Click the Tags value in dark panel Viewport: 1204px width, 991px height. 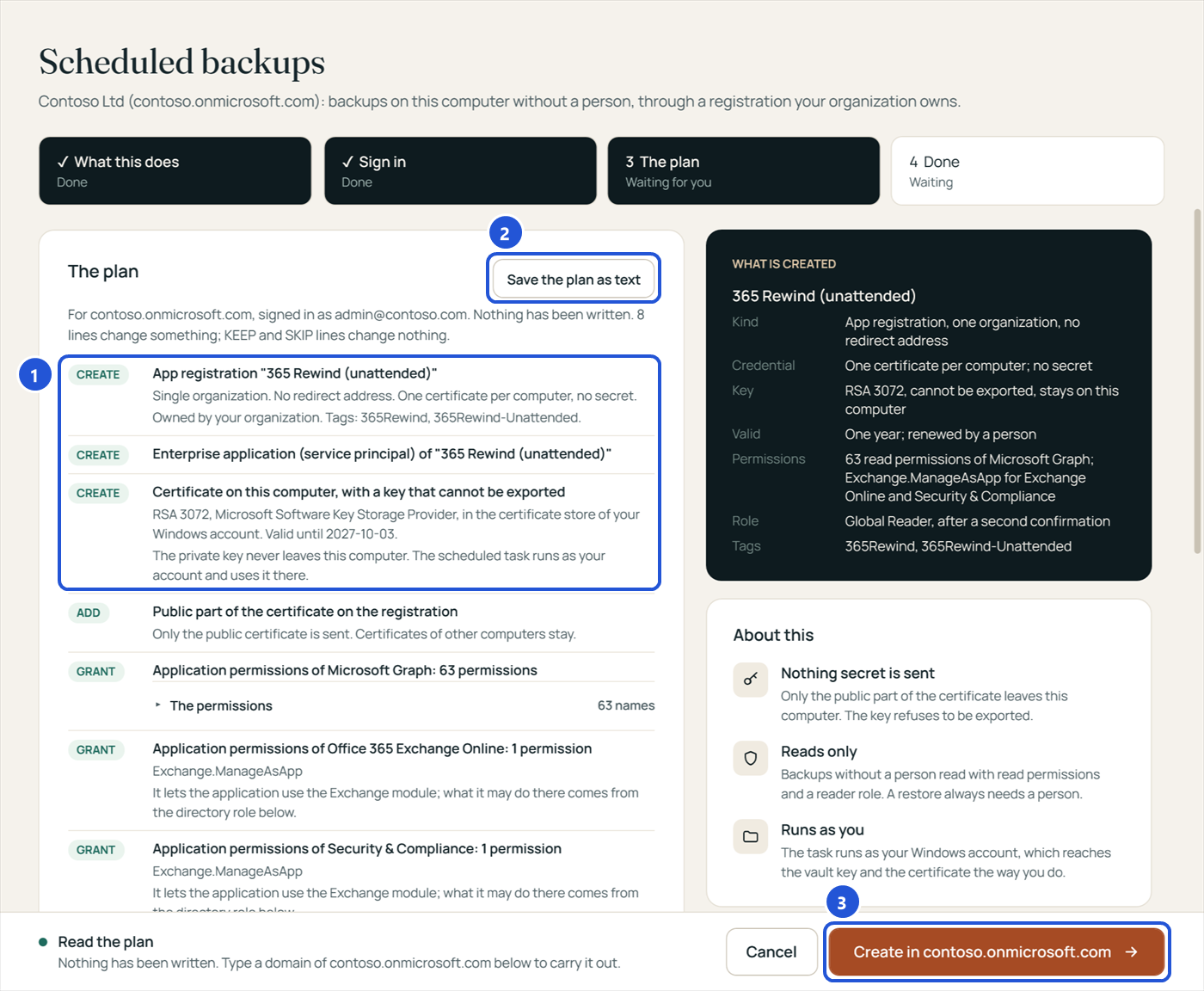[958, 546]
